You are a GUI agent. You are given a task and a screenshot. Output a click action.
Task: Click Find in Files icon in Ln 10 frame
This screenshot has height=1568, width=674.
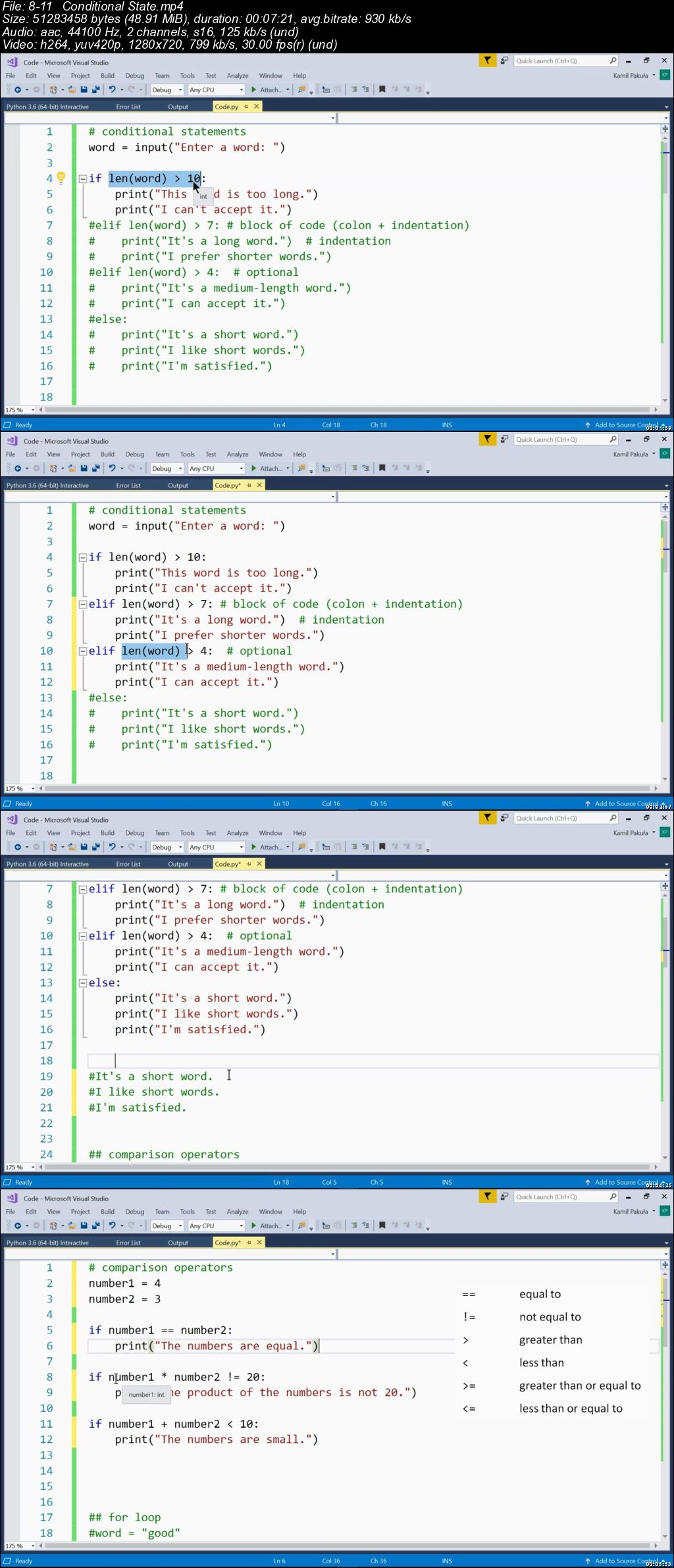point(302,468)
